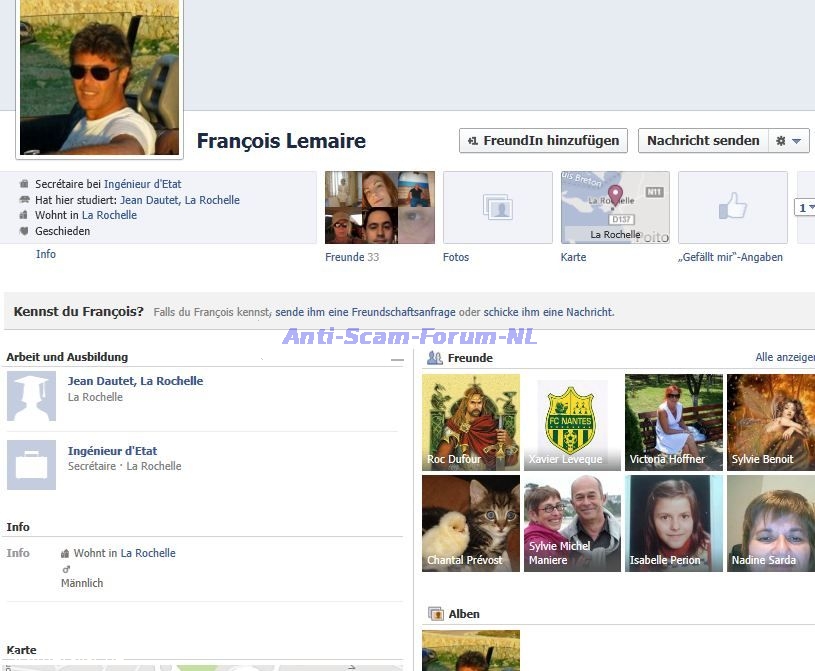This screenshot has height=671, width=815.
Task: Open the Freunde 33 thumbnail collage
Action: click(380, 208)
